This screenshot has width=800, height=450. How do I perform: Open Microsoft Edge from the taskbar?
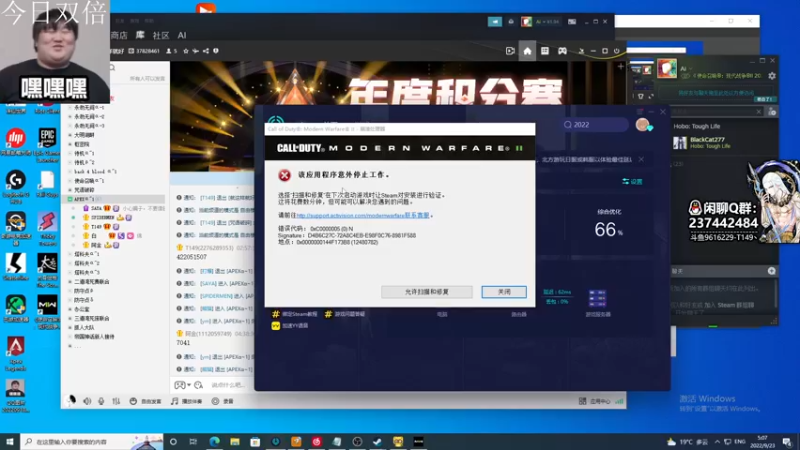(214, 441)
